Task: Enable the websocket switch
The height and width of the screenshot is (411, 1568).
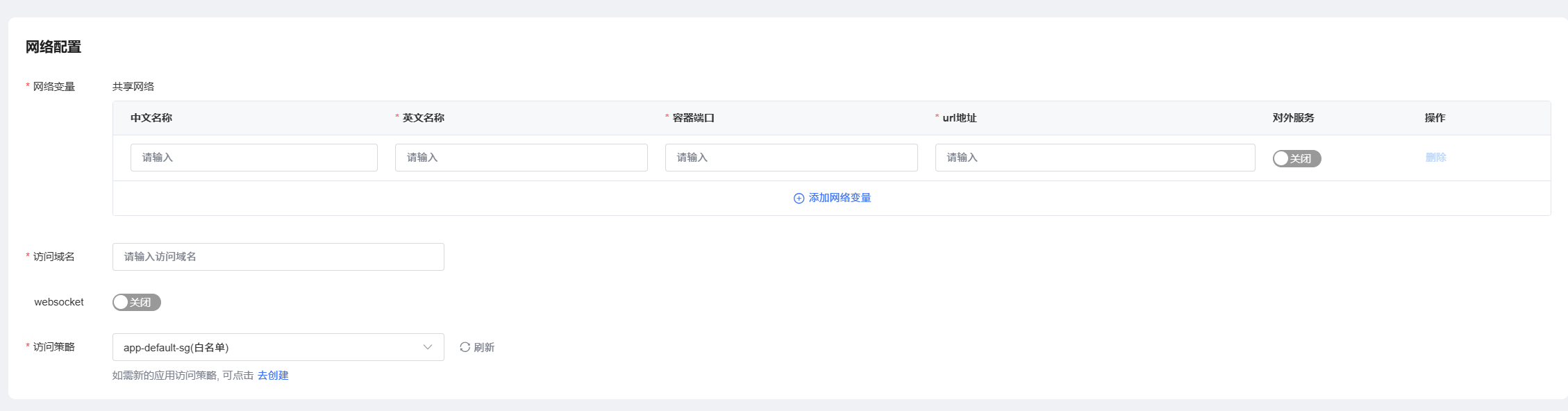Action: tap(136, 302)
